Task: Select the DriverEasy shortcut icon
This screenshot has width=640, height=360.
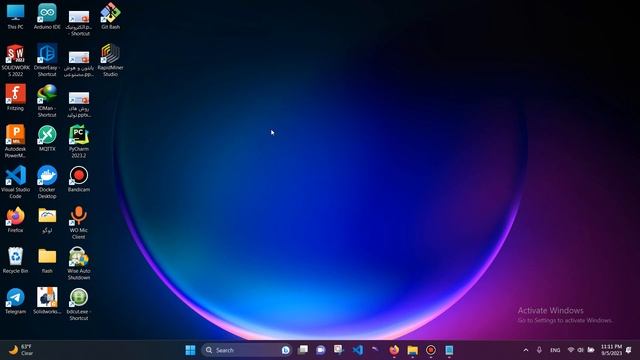Action: [47, 60]
